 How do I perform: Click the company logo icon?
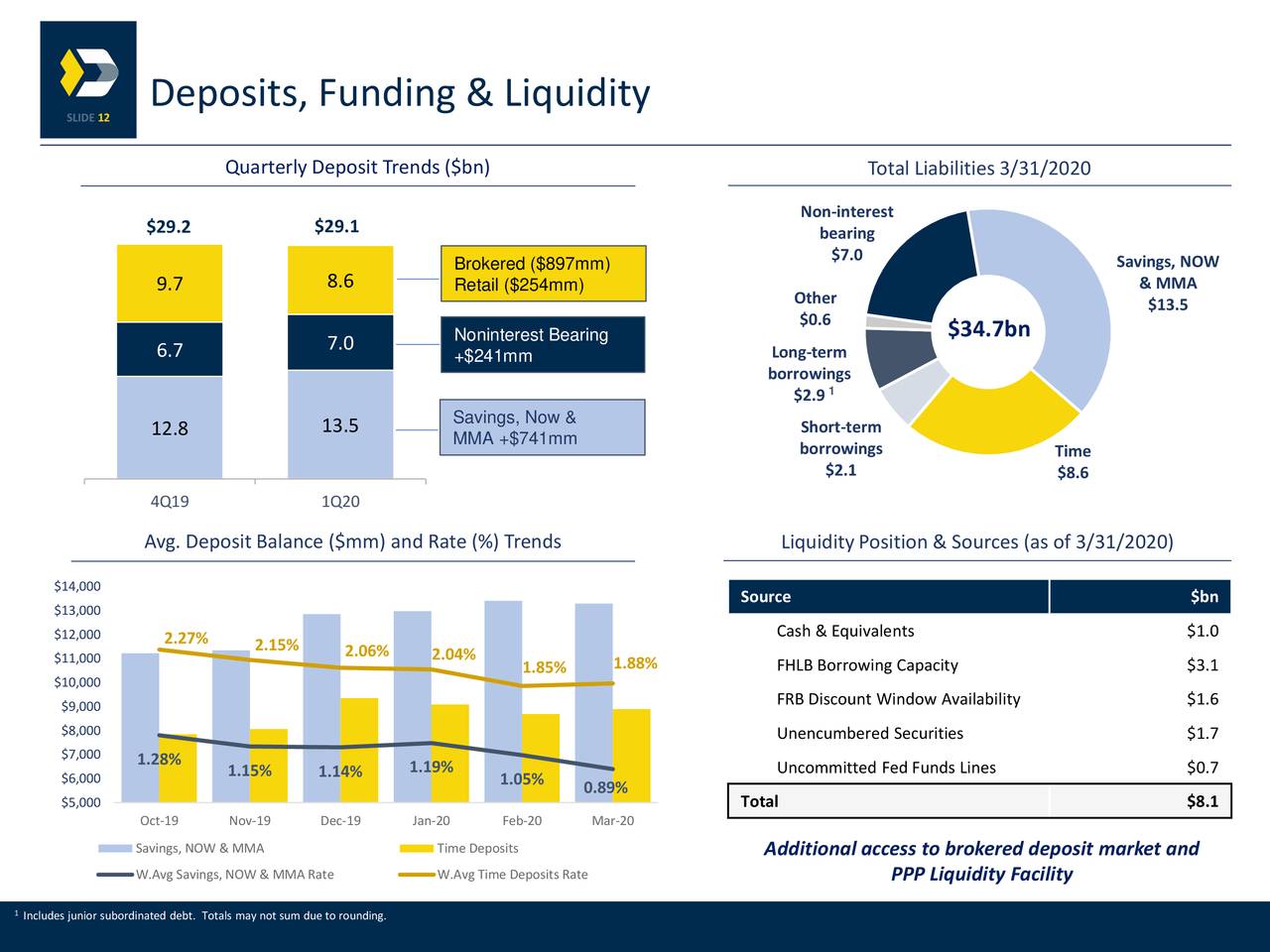pyautogui.click(x=88, y=74)
